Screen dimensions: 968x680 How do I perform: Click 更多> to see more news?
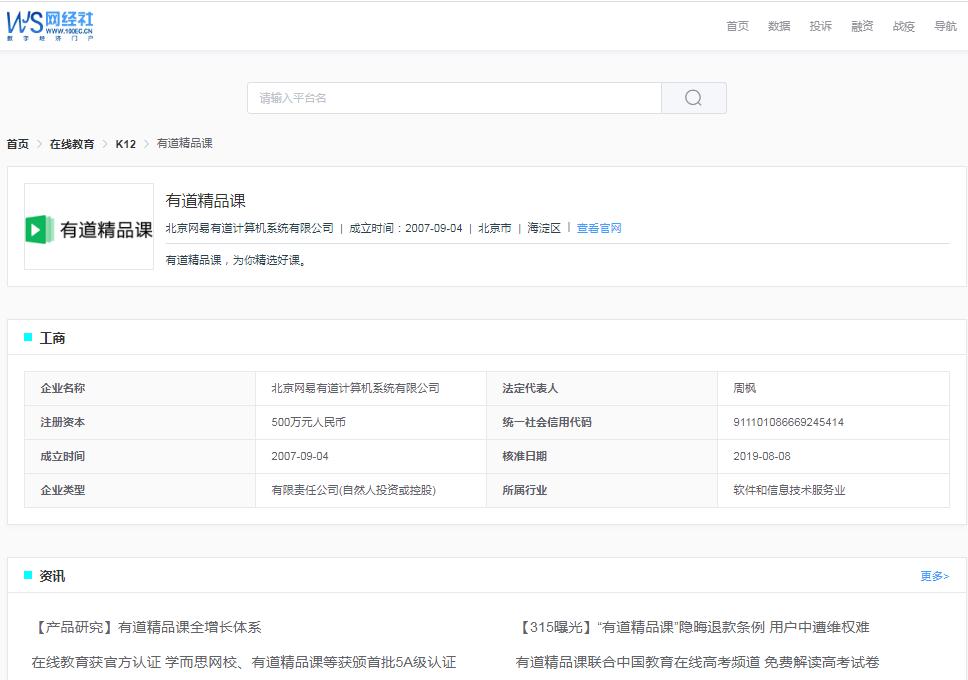[934, 576]
